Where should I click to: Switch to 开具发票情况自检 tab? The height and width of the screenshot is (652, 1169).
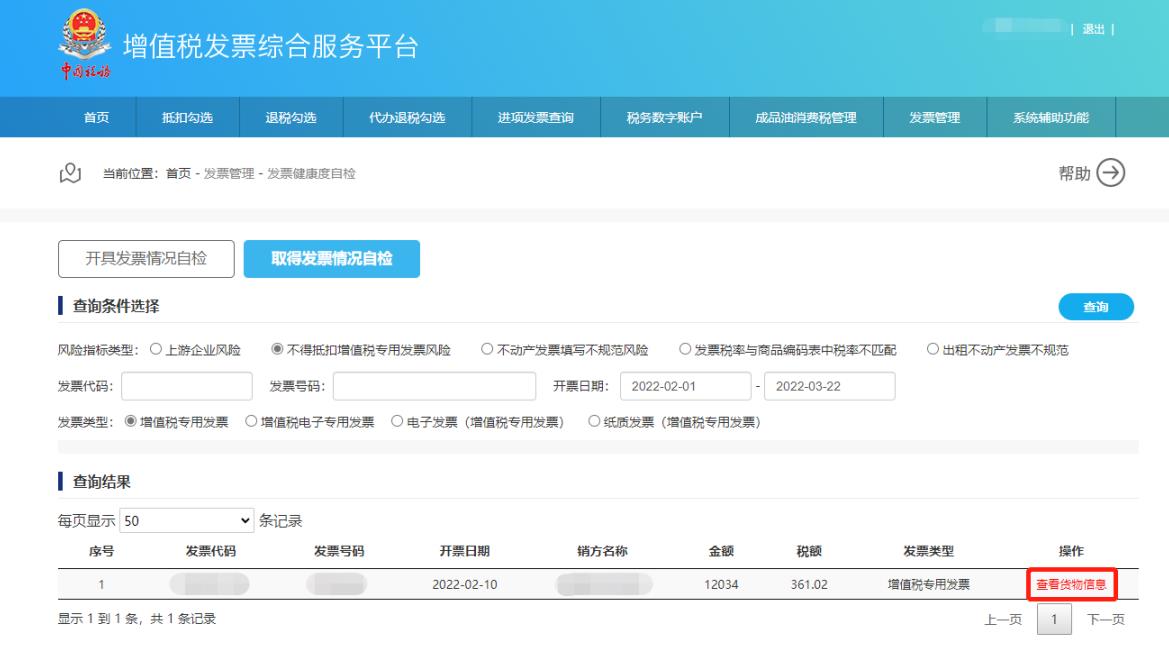tap(146, 258)
